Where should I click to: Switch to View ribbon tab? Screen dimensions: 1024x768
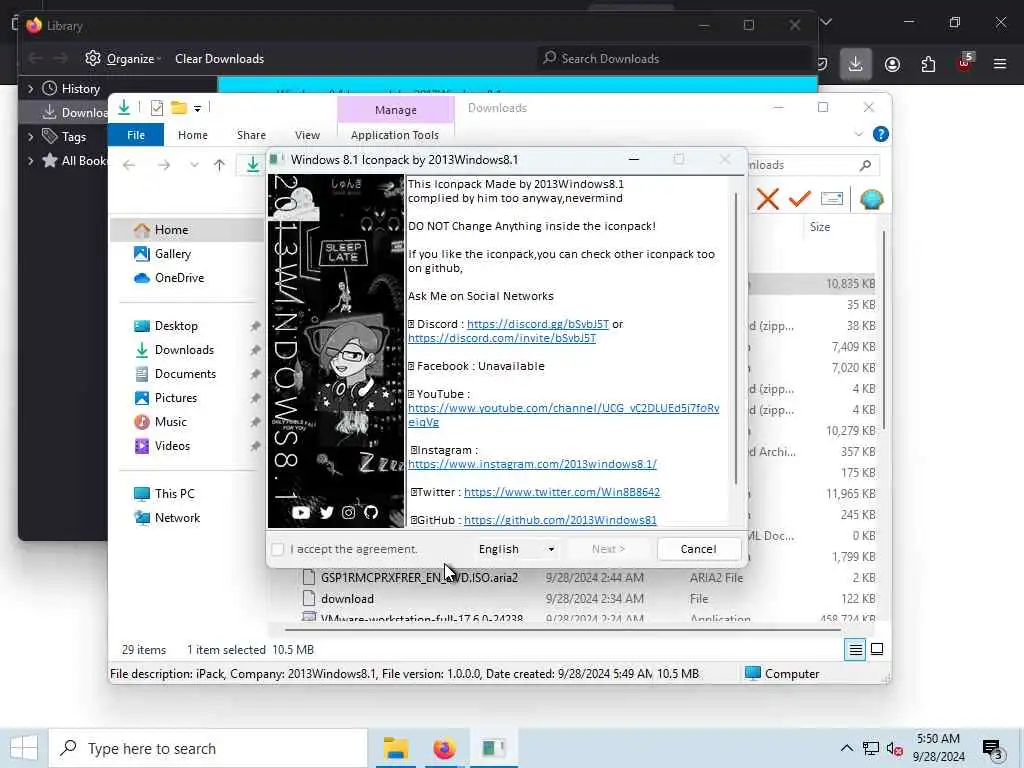click(x=307, y=135)
